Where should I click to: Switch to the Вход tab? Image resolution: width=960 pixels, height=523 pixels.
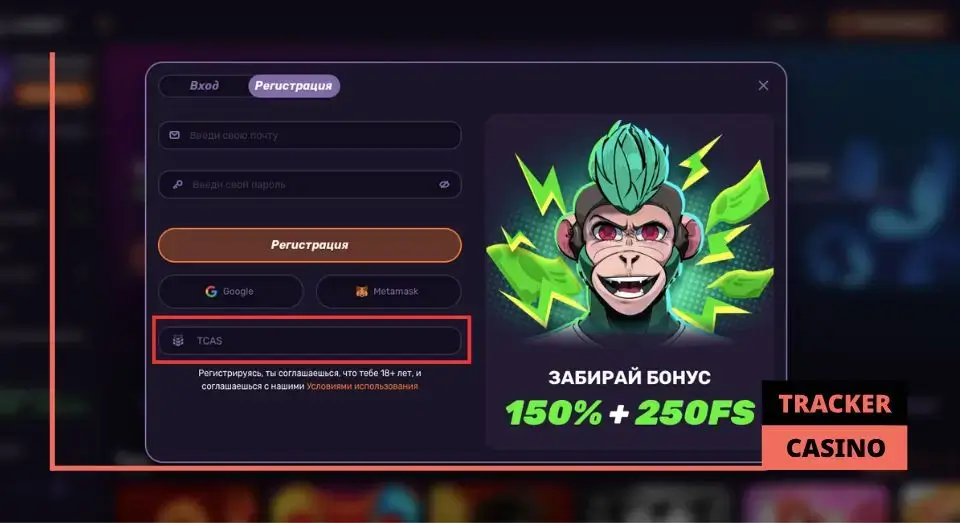(204, 86)
